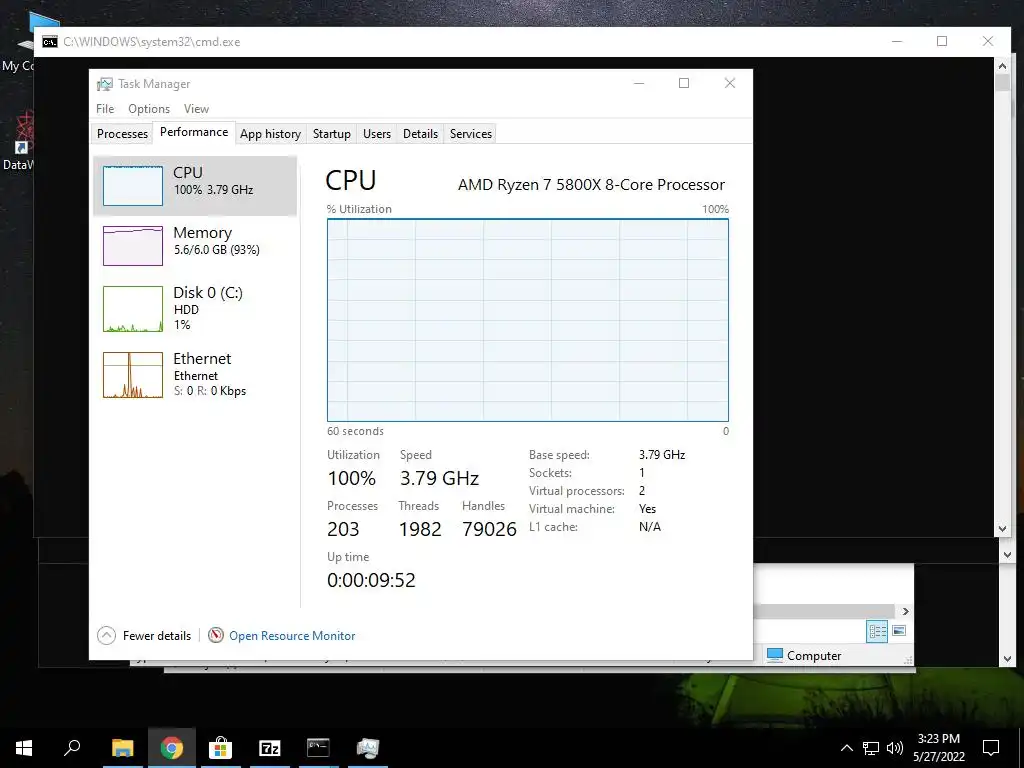Click the Handles value 79026
This screenshot has height=768, width=1024.
click(x=489, y=529)
